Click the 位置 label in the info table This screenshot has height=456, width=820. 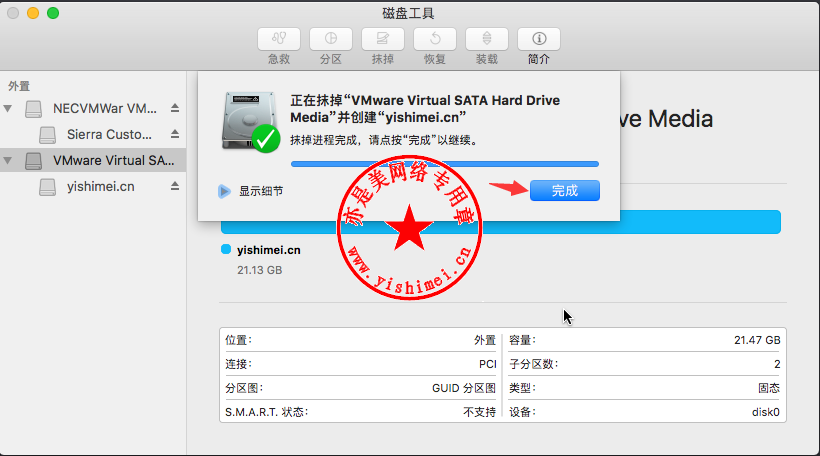[238, 340]
